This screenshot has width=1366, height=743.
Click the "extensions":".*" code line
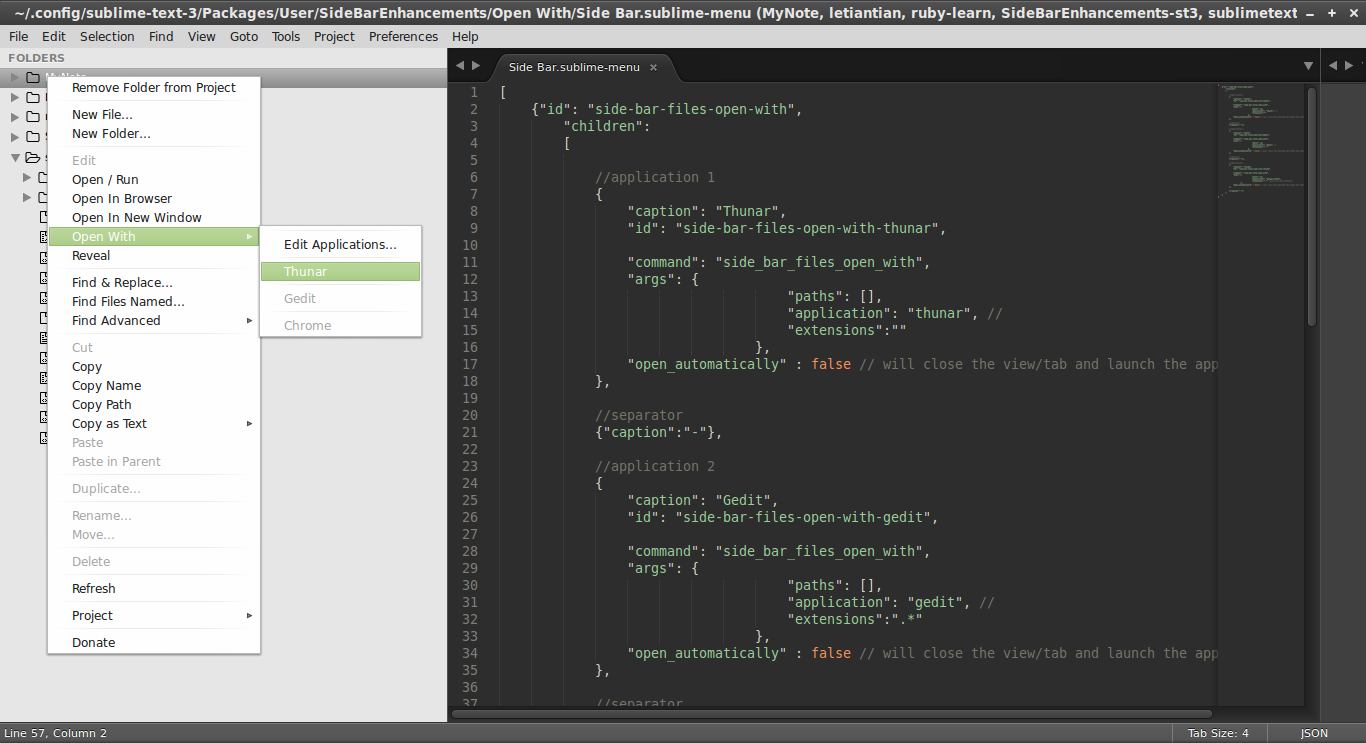tap(855, 619)
